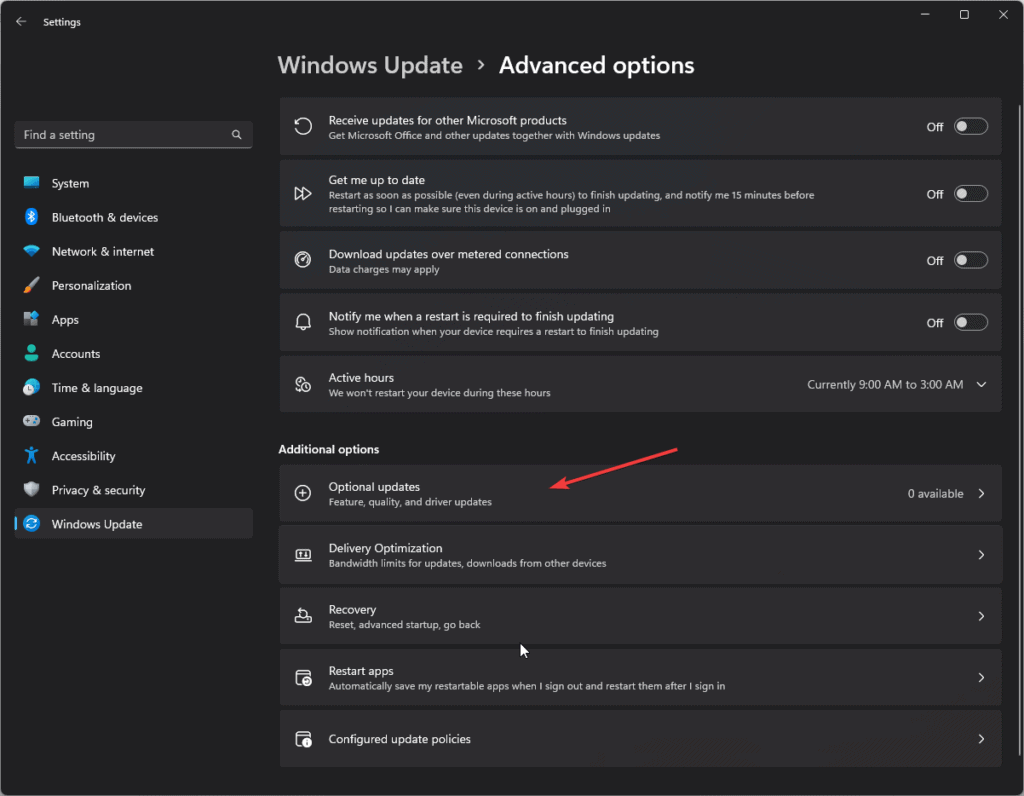Click the Optional updates title text
Viewport: 1024px width, 796px height.
374,486
